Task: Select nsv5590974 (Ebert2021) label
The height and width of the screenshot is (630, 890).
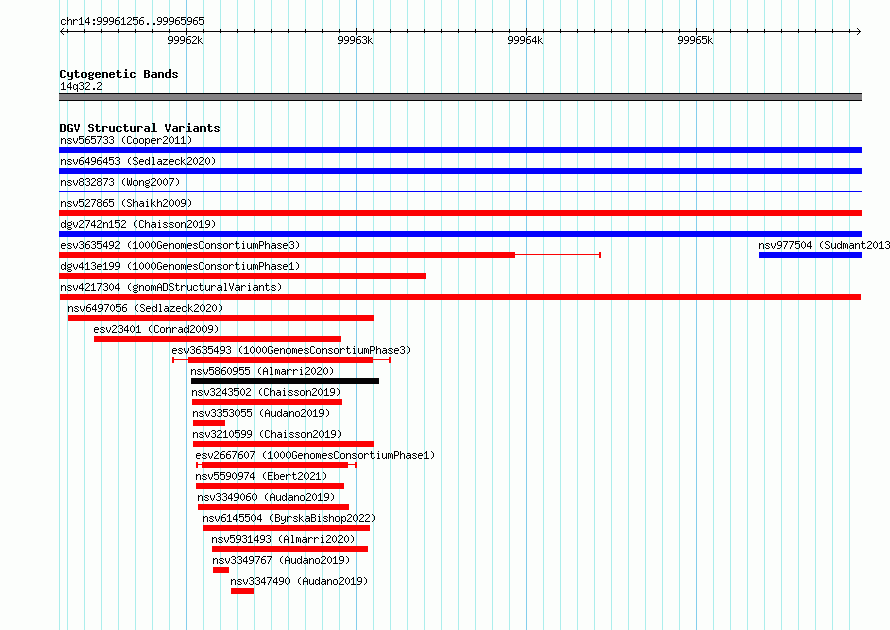Action: [261, 476]
